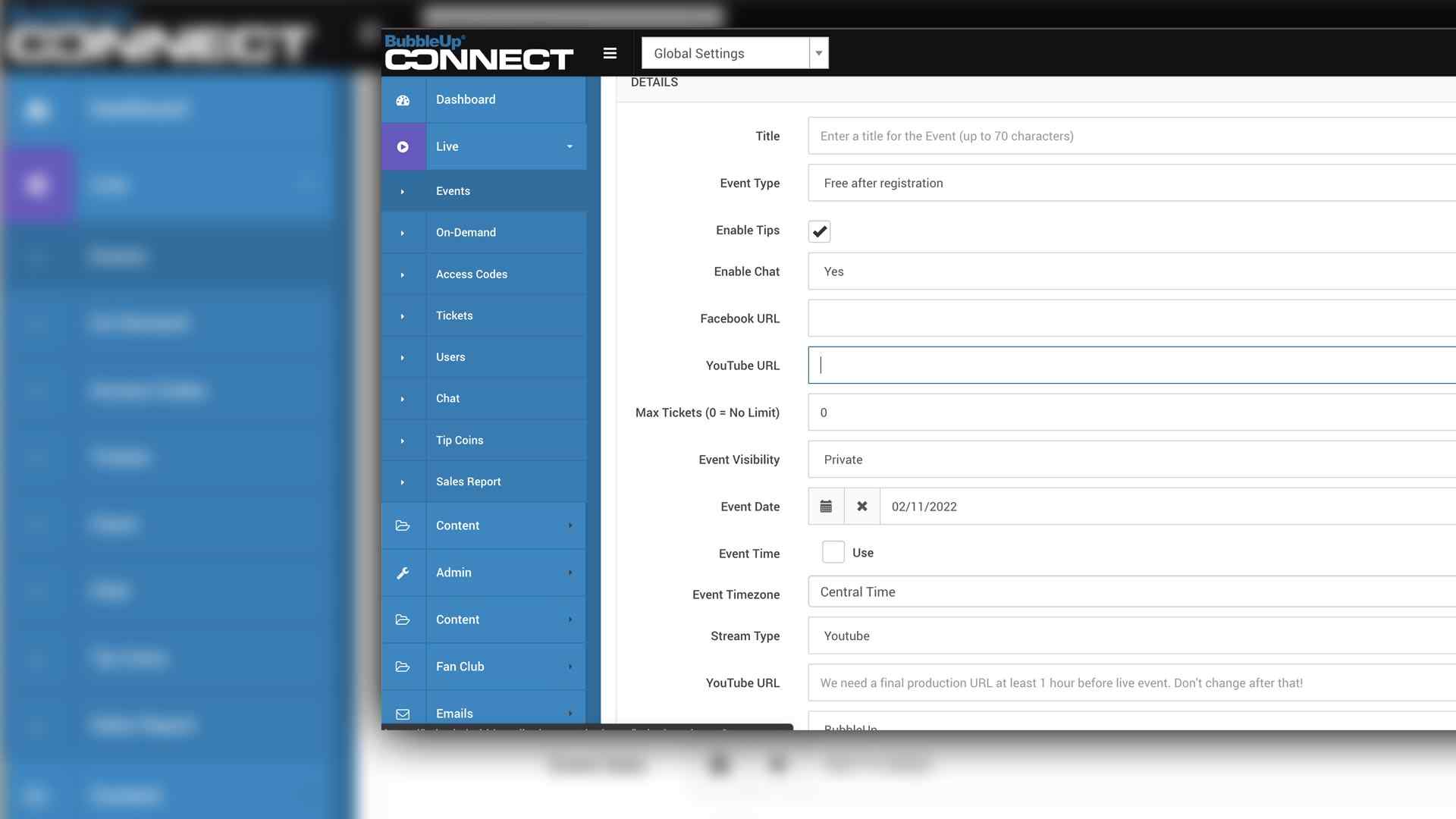Collapse the Live menu caret

tap(570, 146)
